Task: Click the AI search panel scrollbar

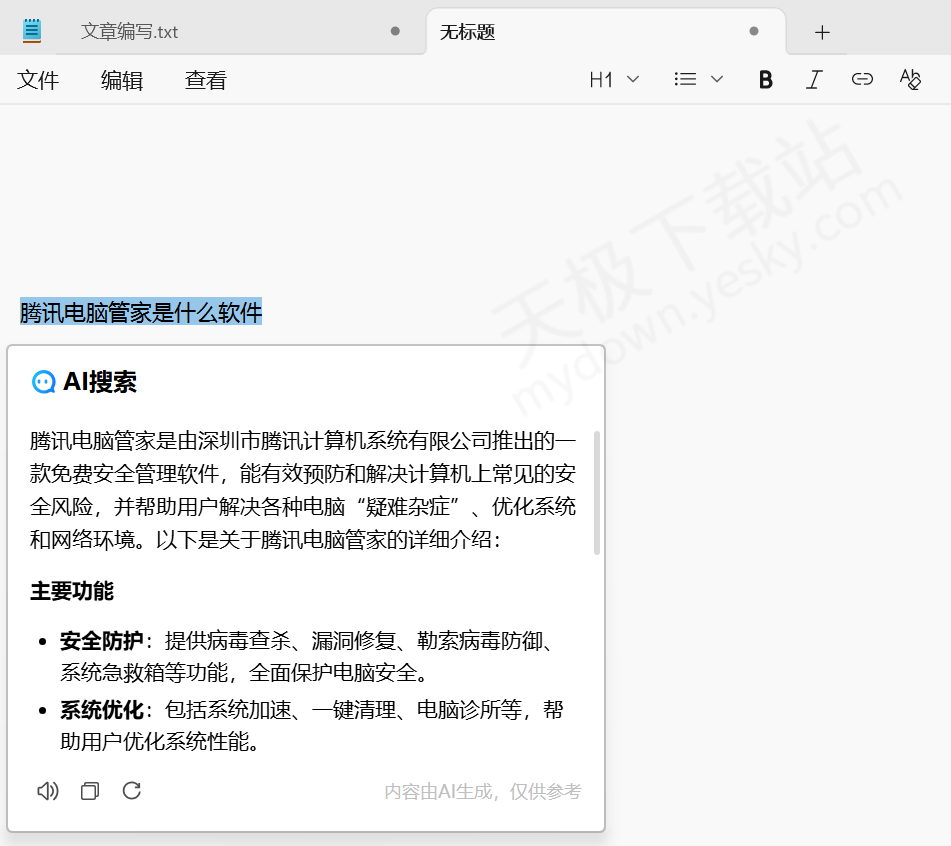Action: tap(597, 492)
